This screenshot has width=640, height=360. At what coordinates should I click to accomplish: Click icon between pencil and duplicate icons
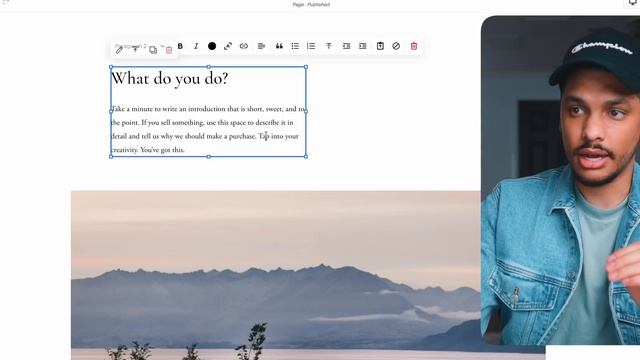point(135,49)
